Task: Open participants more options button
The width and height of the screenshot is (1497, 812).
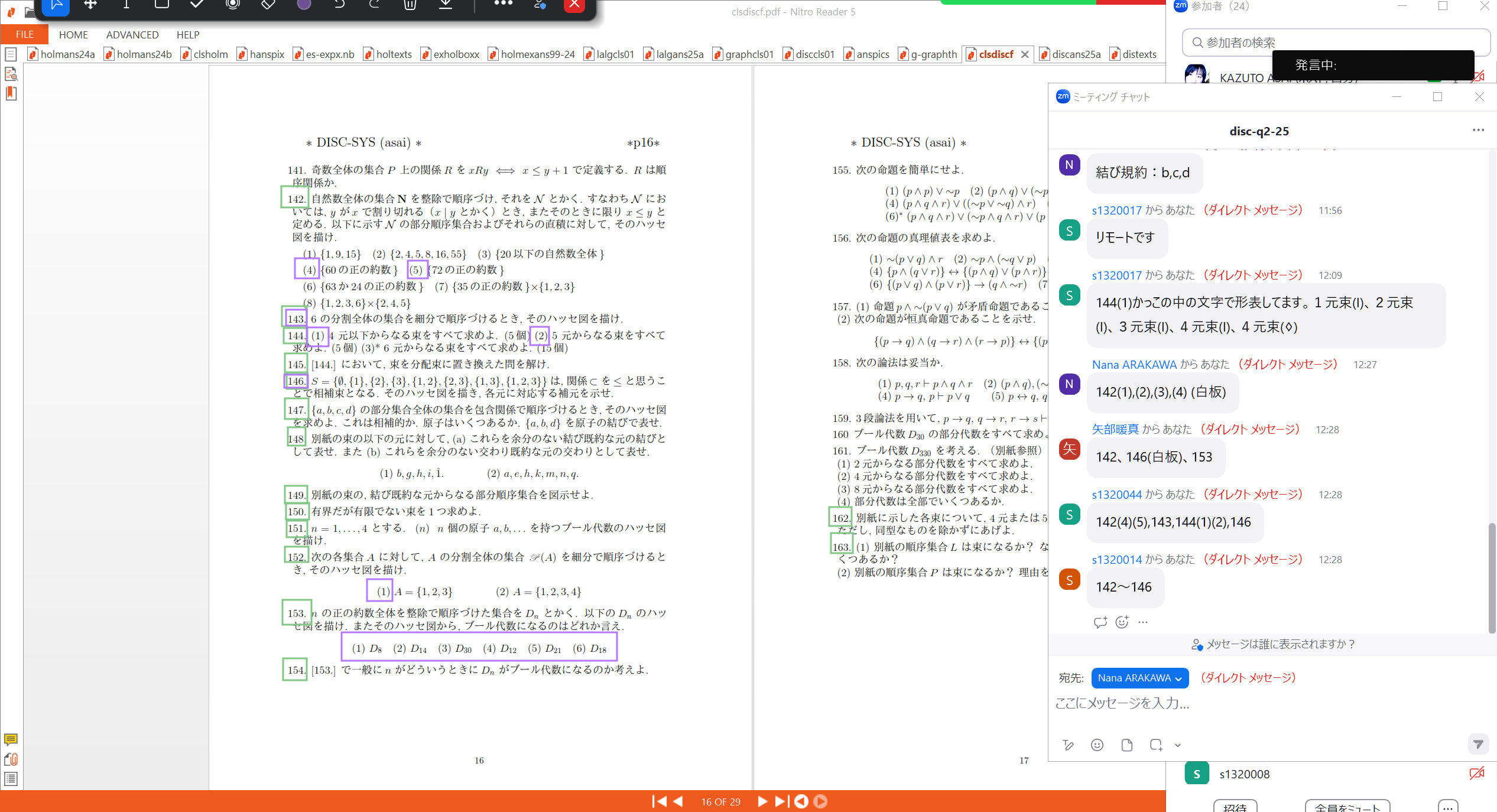Action: (1447, 806)
